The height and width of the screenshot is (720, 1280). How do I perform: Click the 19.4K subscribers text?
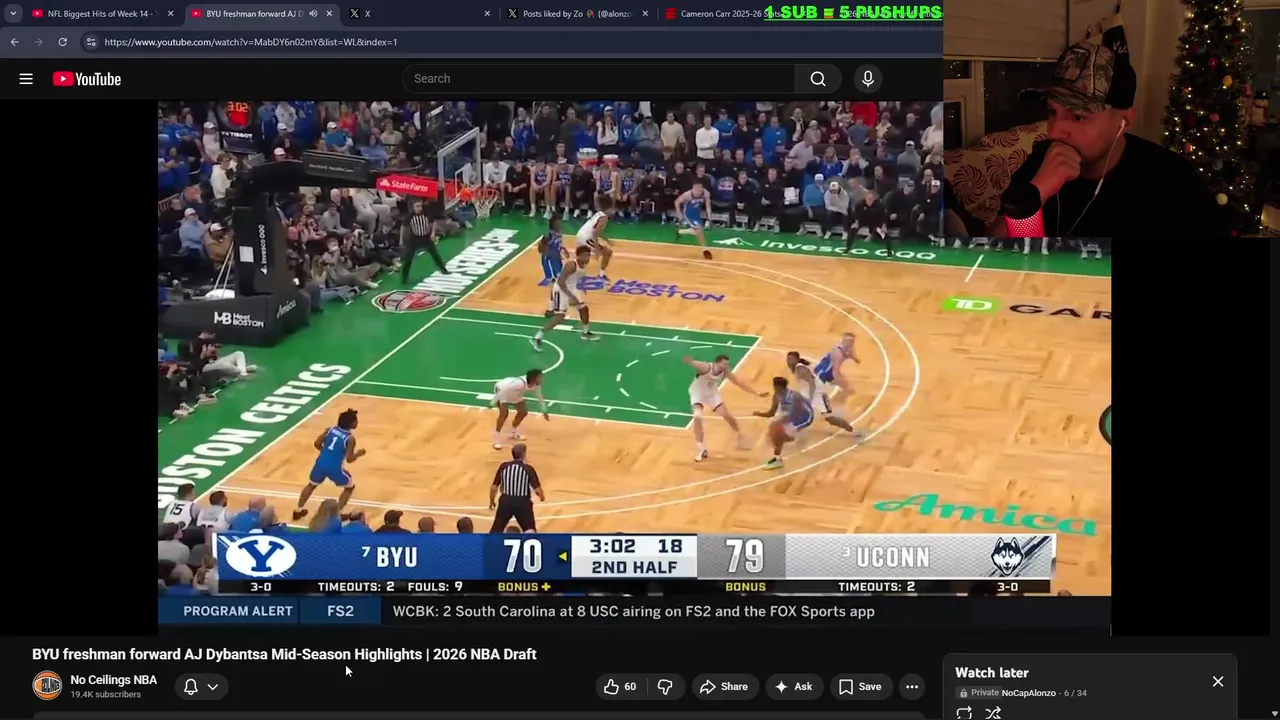coord(105,695)
